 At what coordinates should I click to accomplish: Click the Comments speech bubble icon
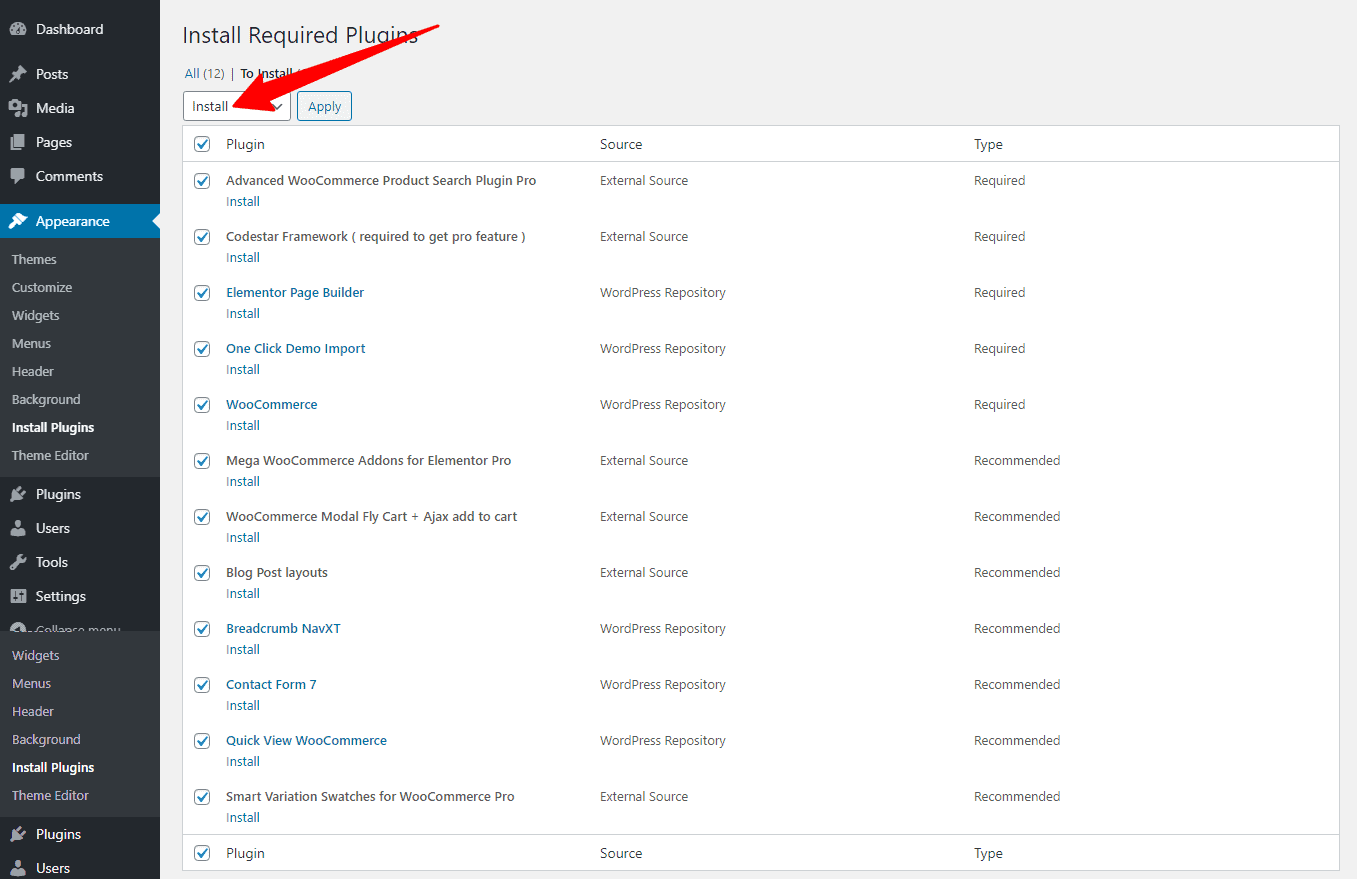pos(18,176)
